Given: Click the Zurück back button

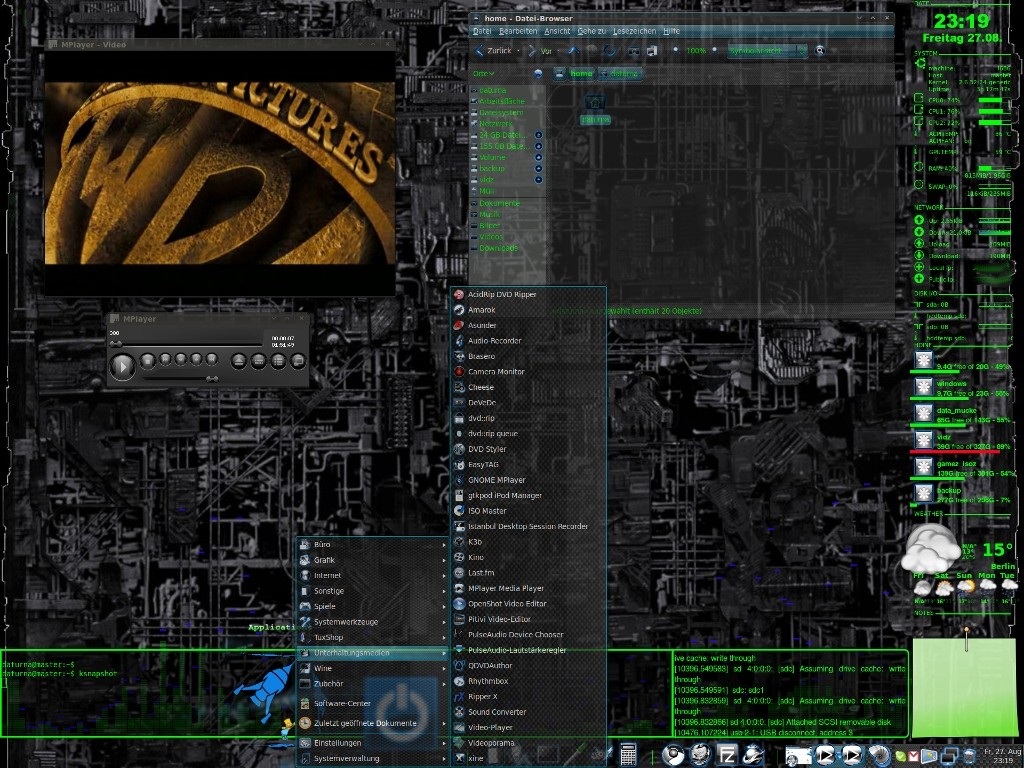Looking at the screenshot, I should (494, 51).
